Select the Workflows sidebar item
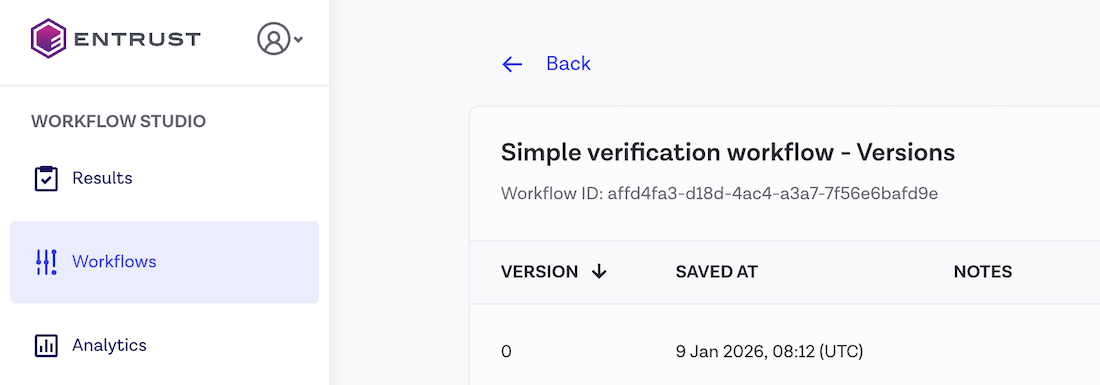Image resolution: width=1100 pixels, height=385 pixels. (x=164, y=262)
